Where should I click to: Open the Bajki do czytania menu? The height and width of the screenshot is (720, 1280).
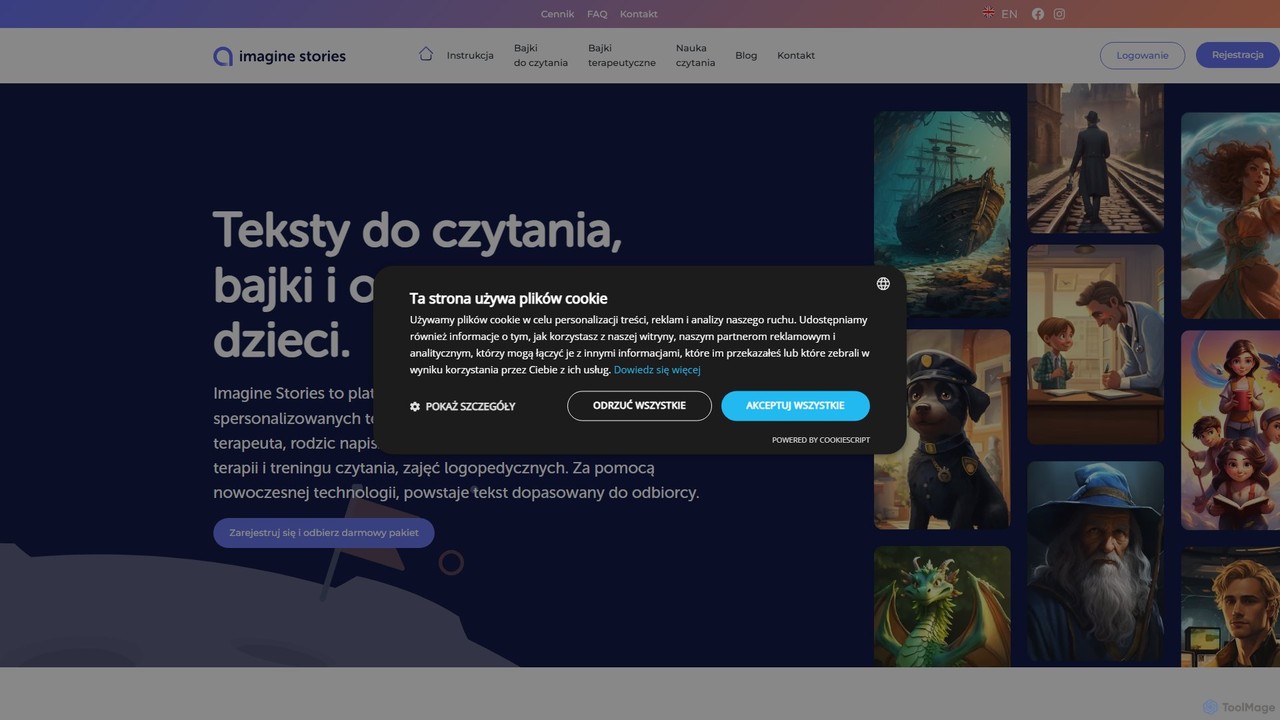pos(541,55)
